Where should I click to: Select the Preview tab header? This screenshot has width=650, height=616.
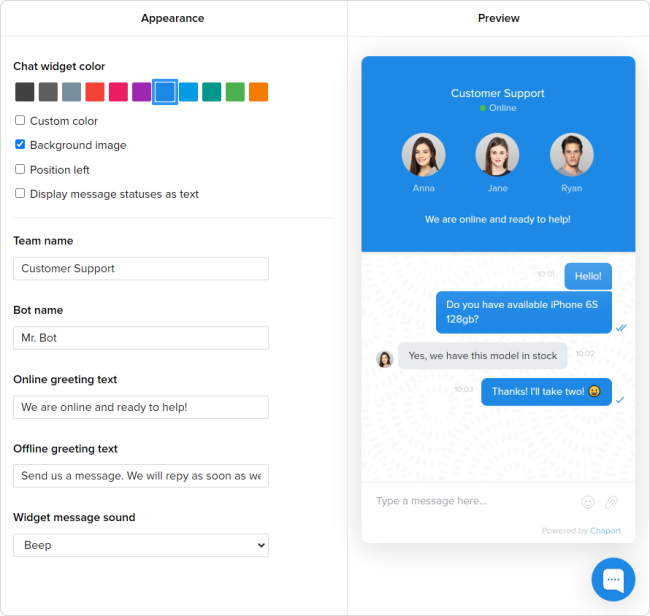click(x=499, y=18)
